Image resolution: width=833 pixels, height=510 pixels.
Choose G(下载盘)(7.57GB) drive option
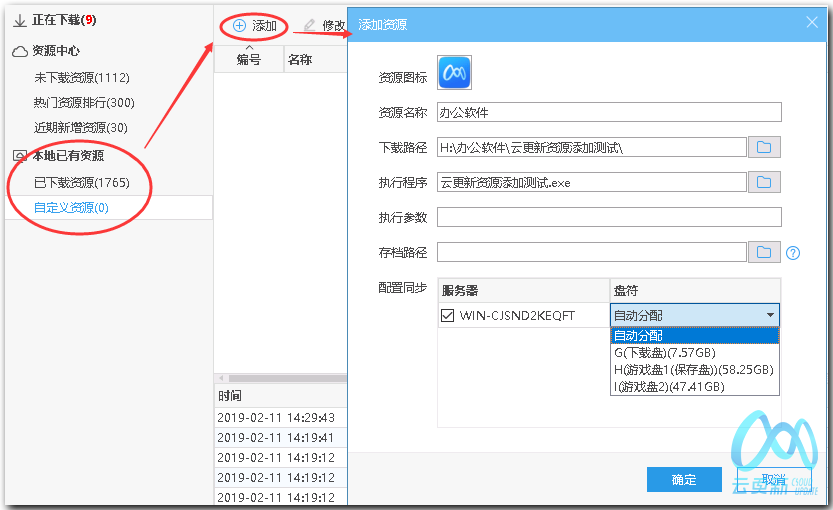coord(695,353)
